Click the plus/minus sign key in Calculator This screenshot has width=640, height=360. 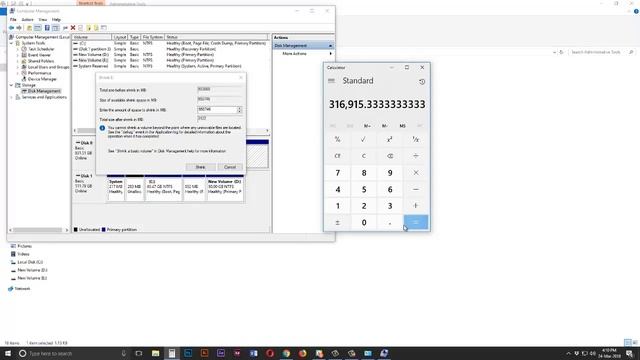(338, 222)
